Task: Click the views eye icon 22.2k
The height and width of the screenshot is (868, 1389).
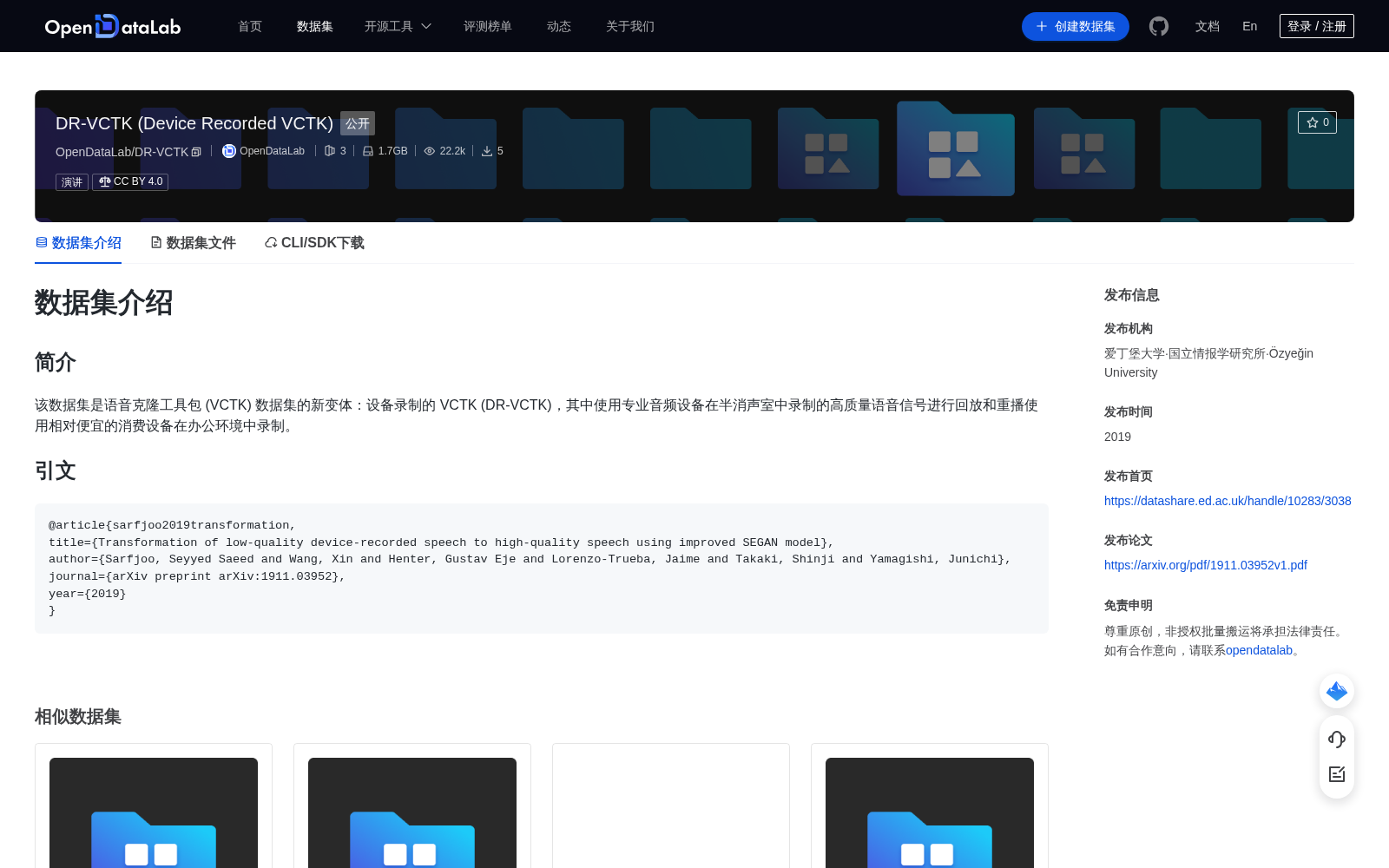Action: tap(430, 151)
